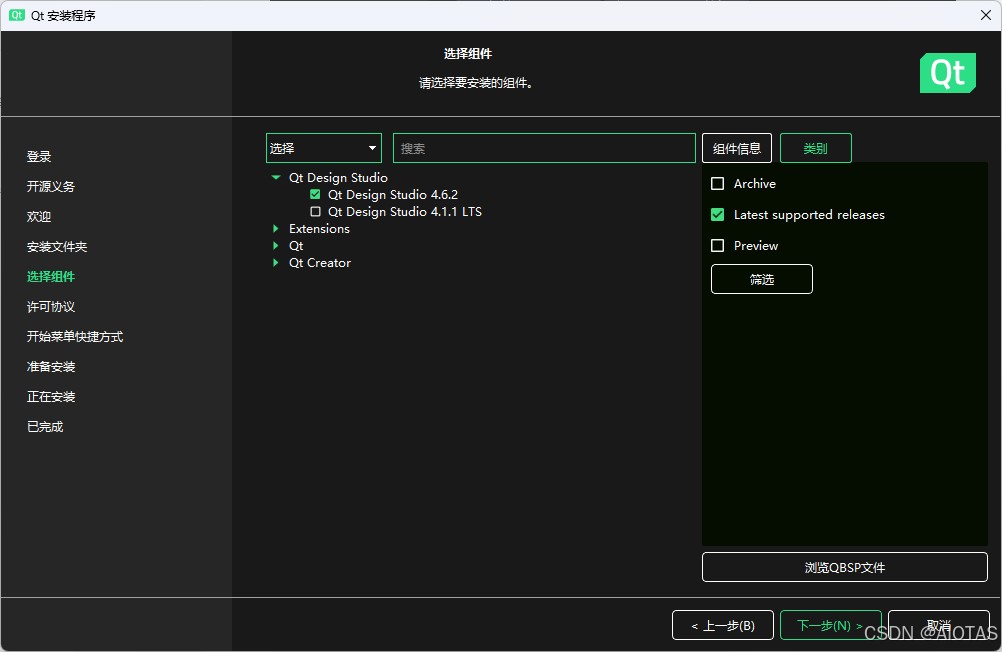Go back with the 上一步(B) button
Screen dimensions: 1002x652
pos(723,626)
